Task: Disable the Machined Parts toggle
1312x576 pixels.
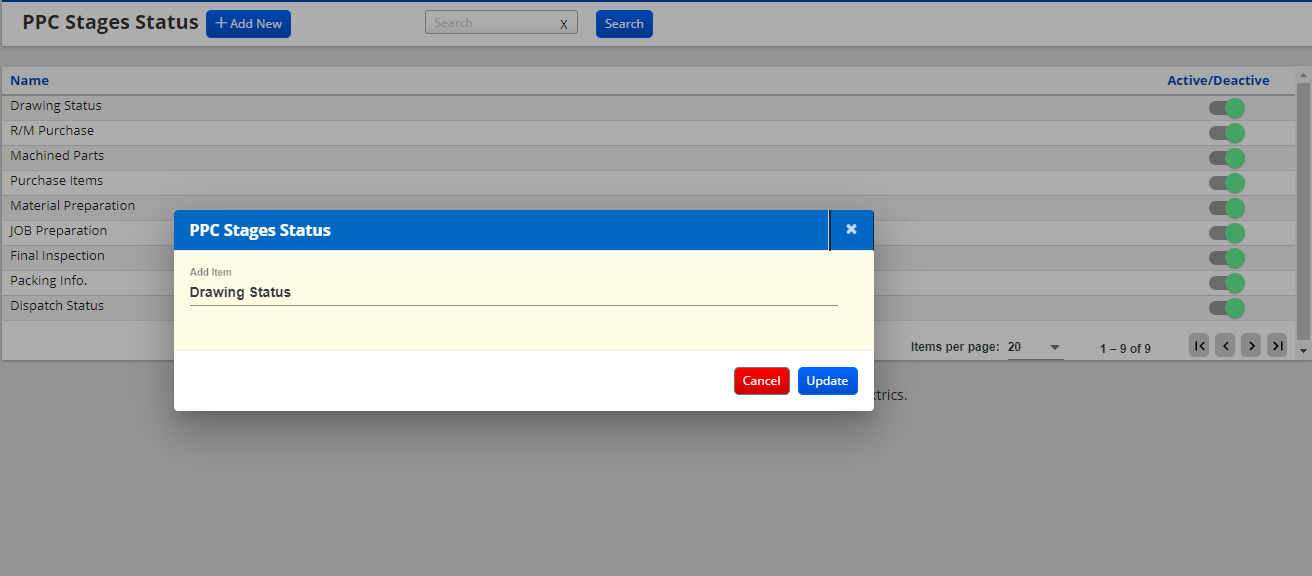Action: click(1226, 158)
